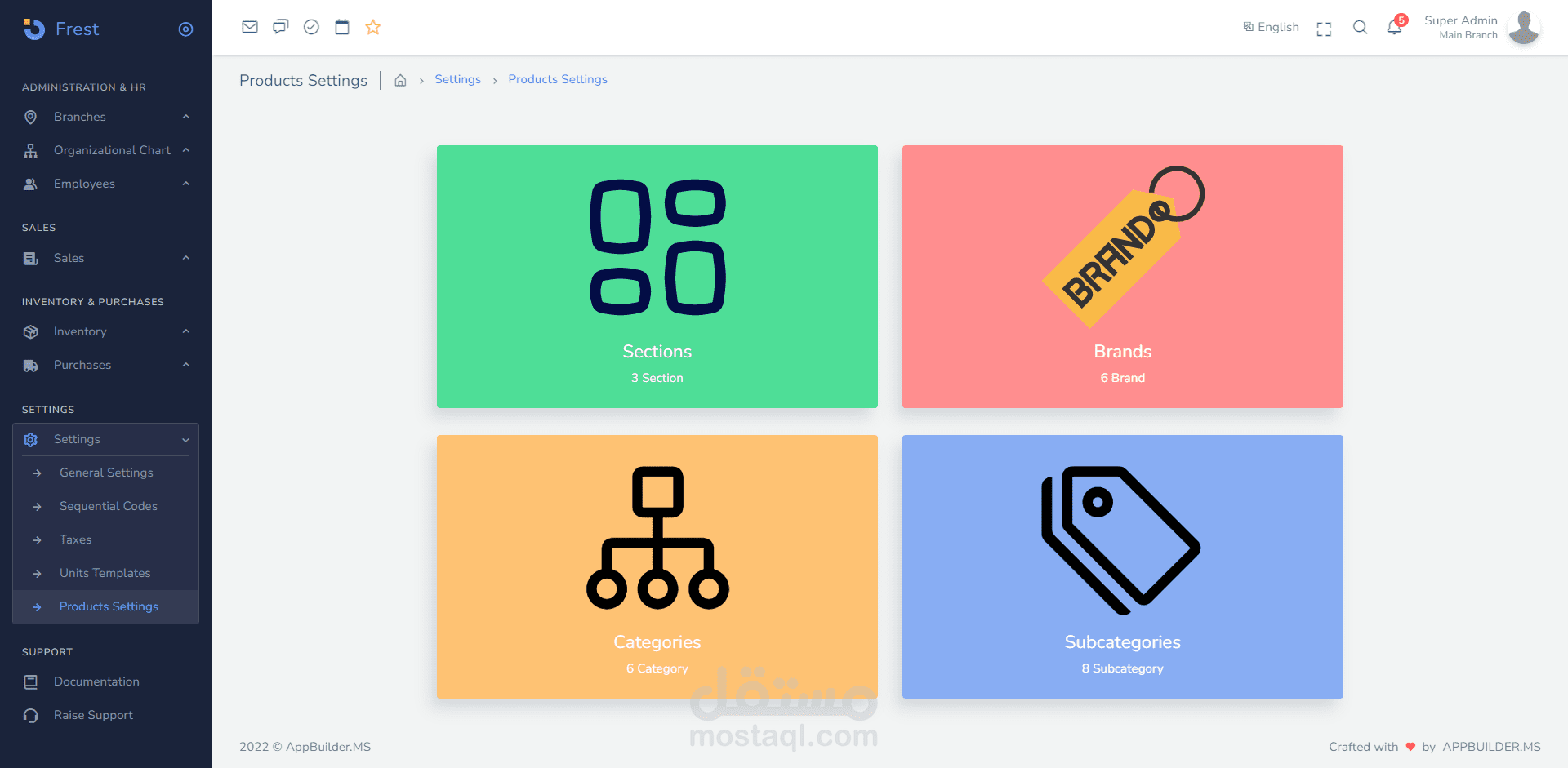Click the Sections grid icon
The width and height of the screenshot is (1568, 768).
coord(657,247)
